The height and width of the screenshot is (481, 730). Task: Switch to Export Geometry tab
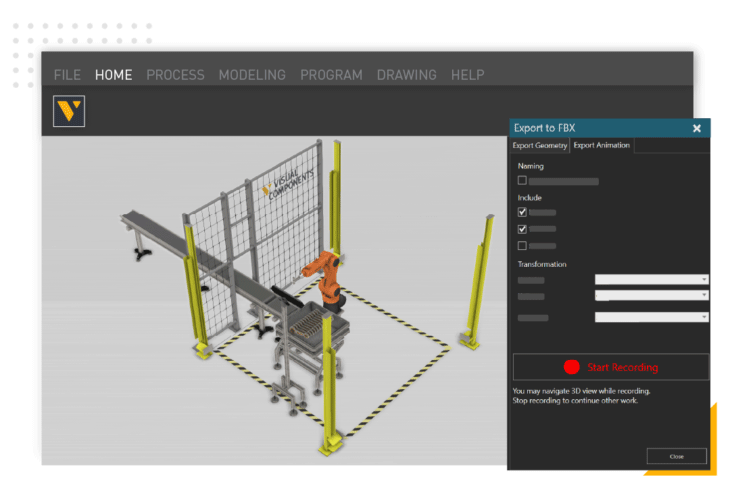click(x=539, y=146)
